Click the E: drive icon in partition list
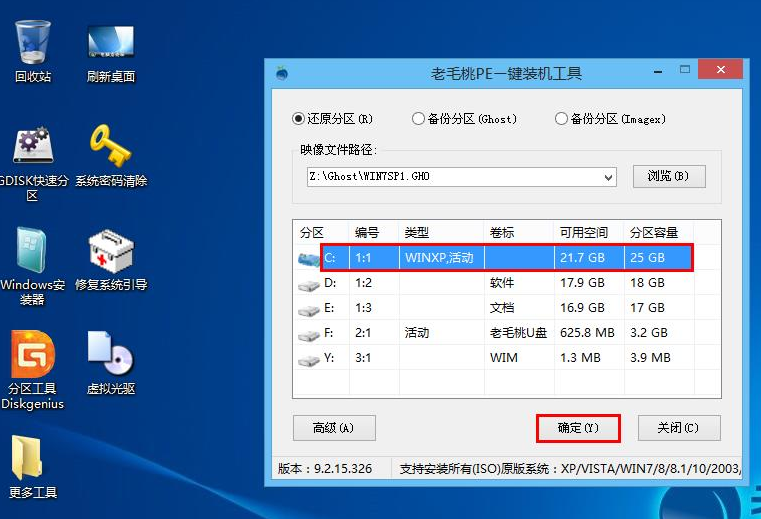Screen dimensions: 761x519 click(x=308, y=309)
